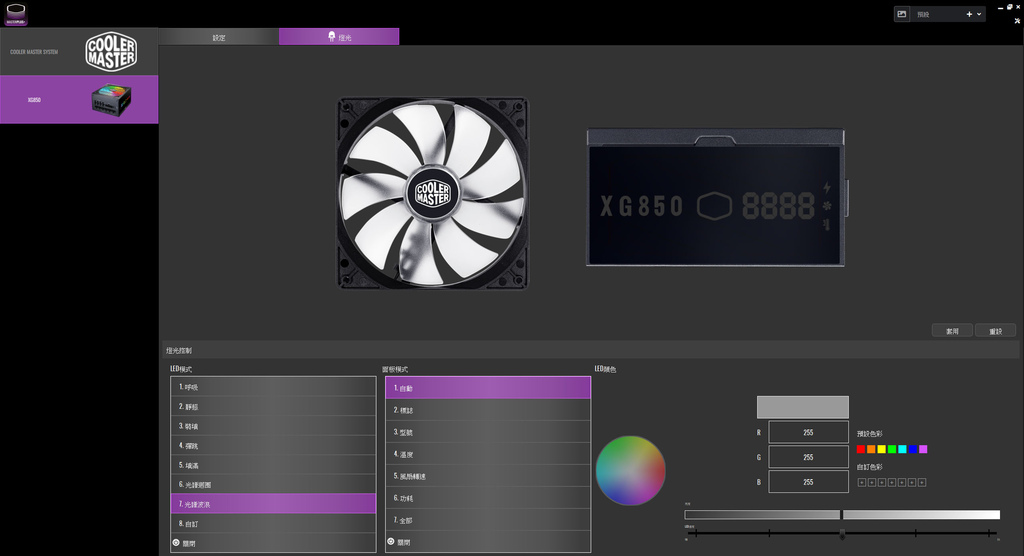Select panel mode 5. 風扇轉速
1024x556 pixels.
coord(488,476)
